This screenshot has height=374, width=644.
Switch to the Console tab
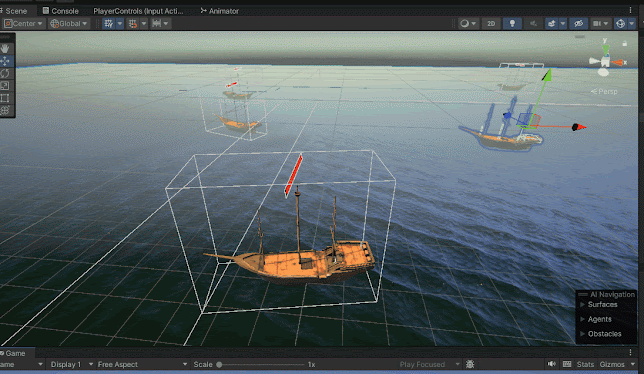tap(61, 11)
